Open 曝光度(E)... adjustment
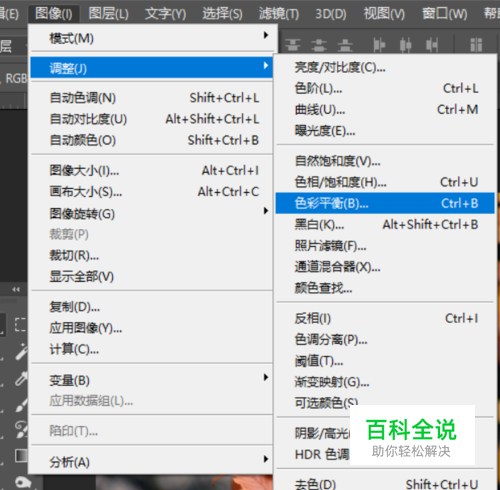The height and width of the screenshot is (490, 500). [x=385, y=131]
